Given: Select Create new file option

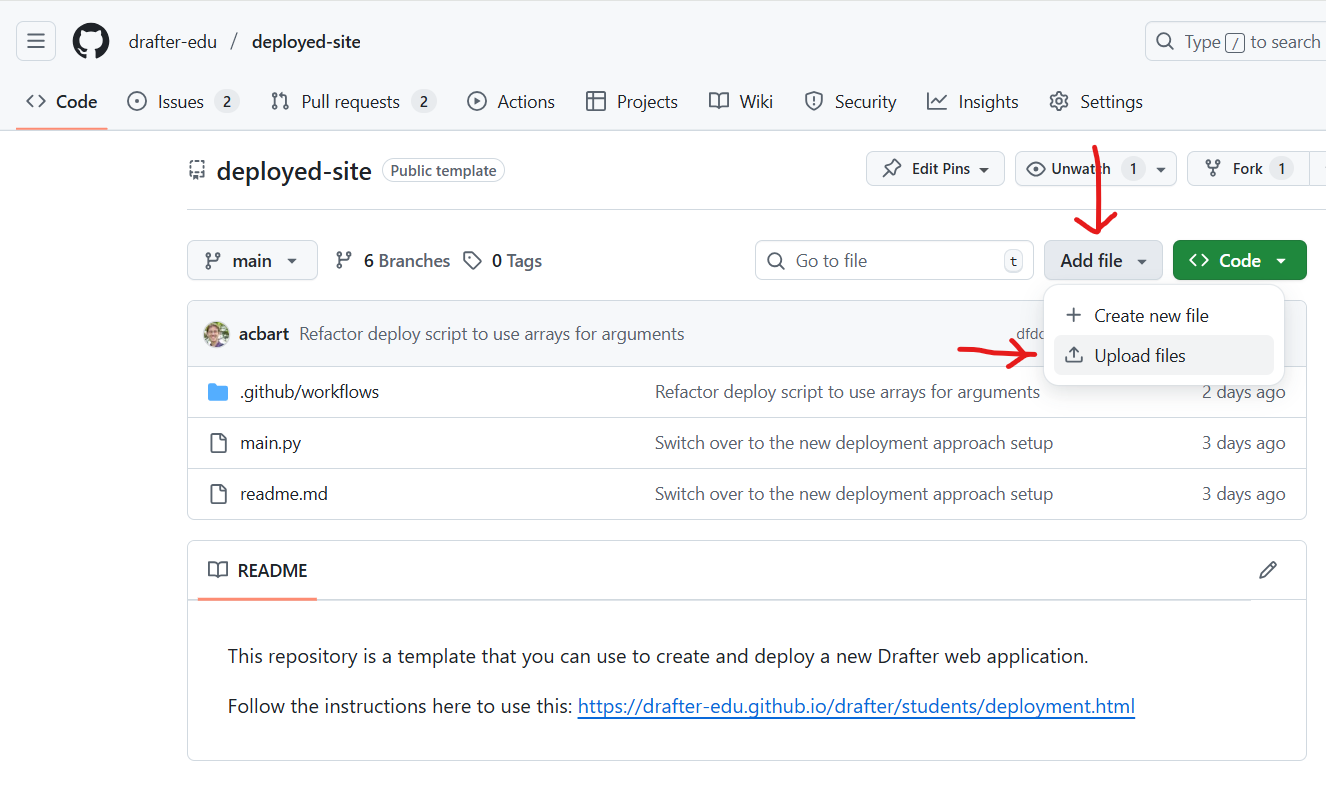Looking at the screenshot, I should point(1150,315).
